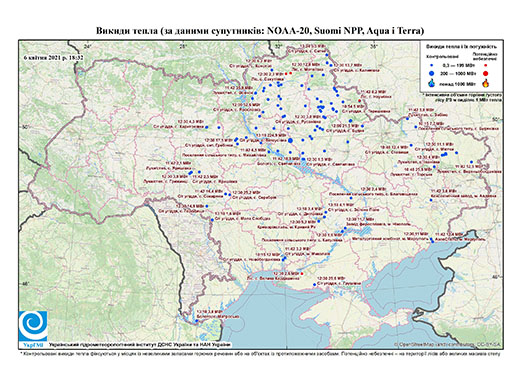Click the blue marker at Belhorod-Dnistrovskyi area
Viewport: 520px width, 368px height.
(x=196, y=321)
